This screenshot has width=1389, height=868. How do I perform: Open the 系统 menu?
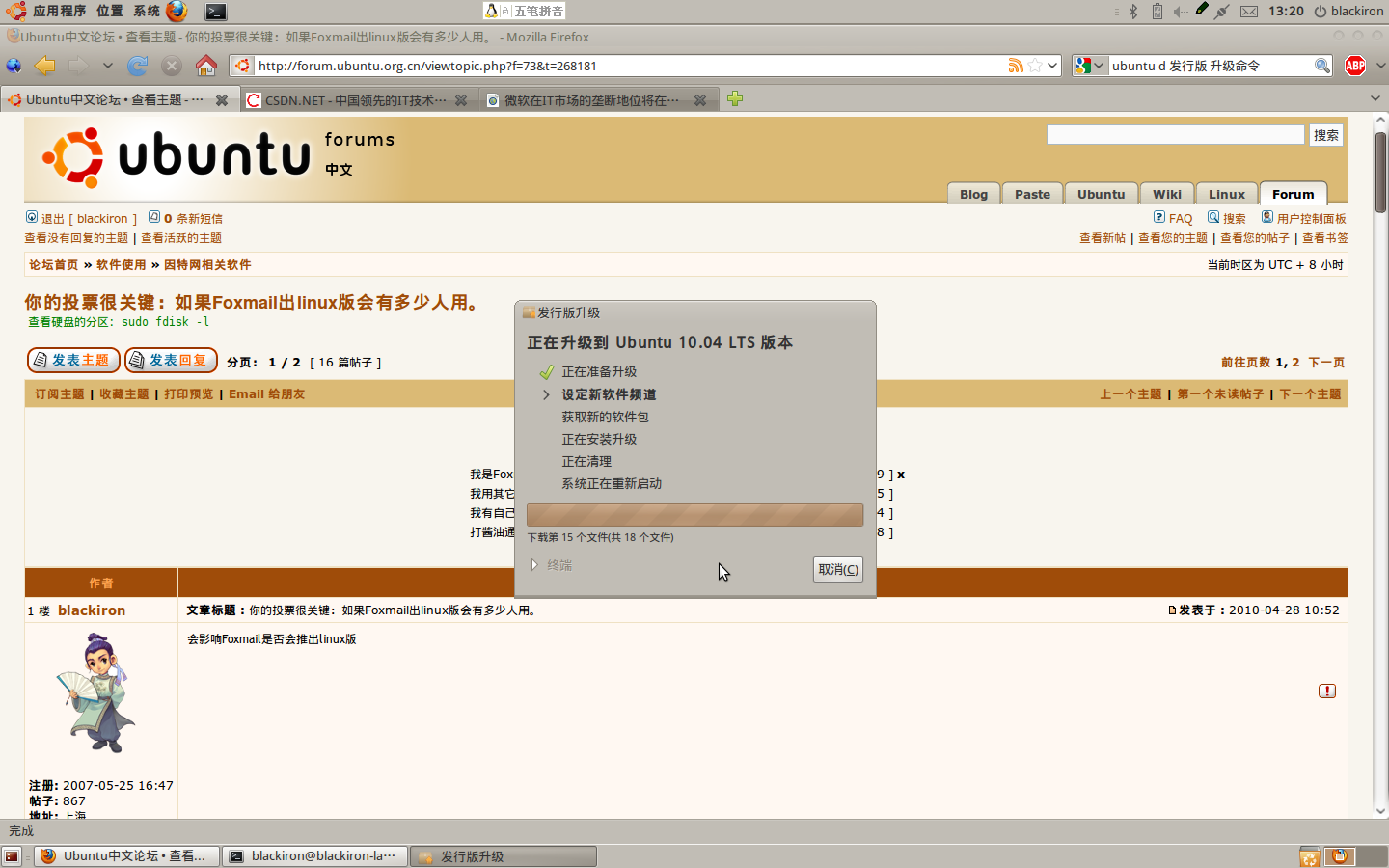click(147, 11)
